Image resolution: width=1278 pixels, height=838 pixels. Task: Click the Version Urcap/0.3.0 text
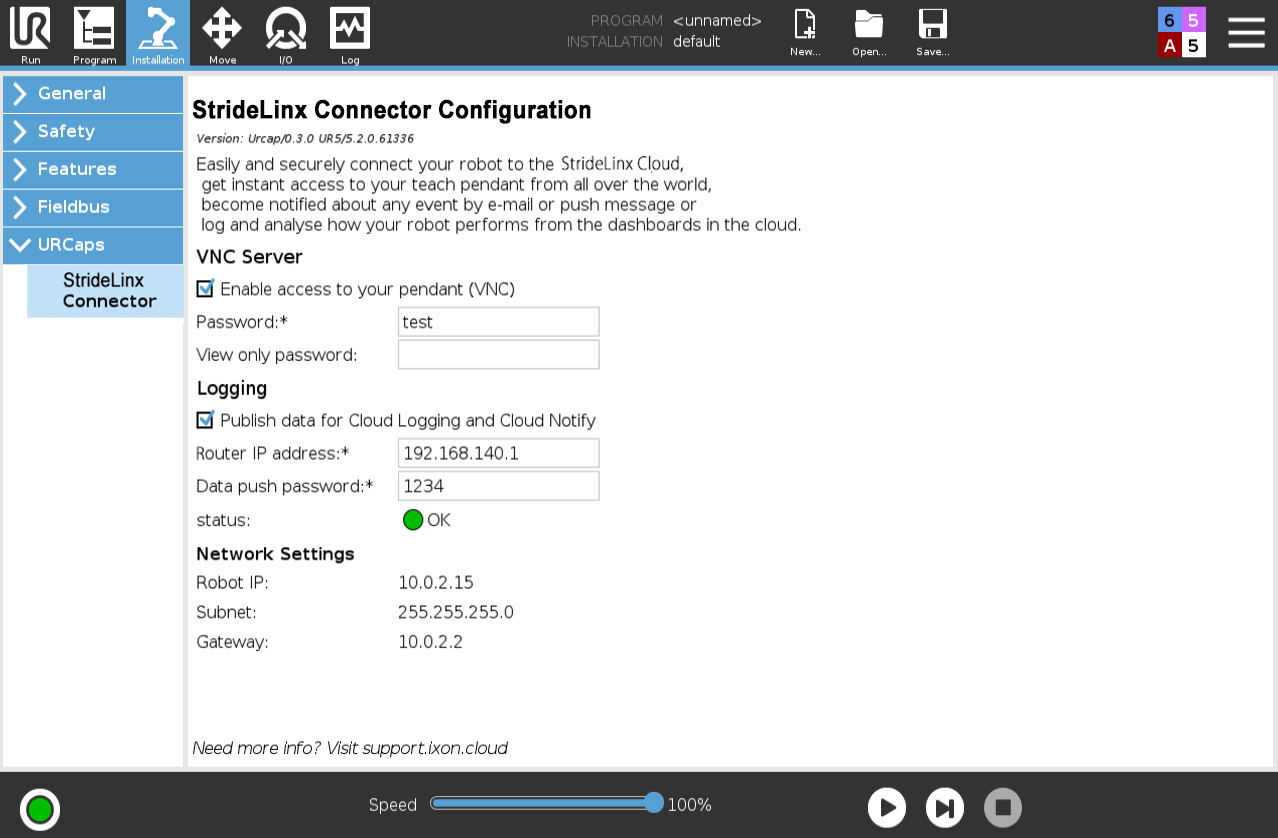(305, 139)
